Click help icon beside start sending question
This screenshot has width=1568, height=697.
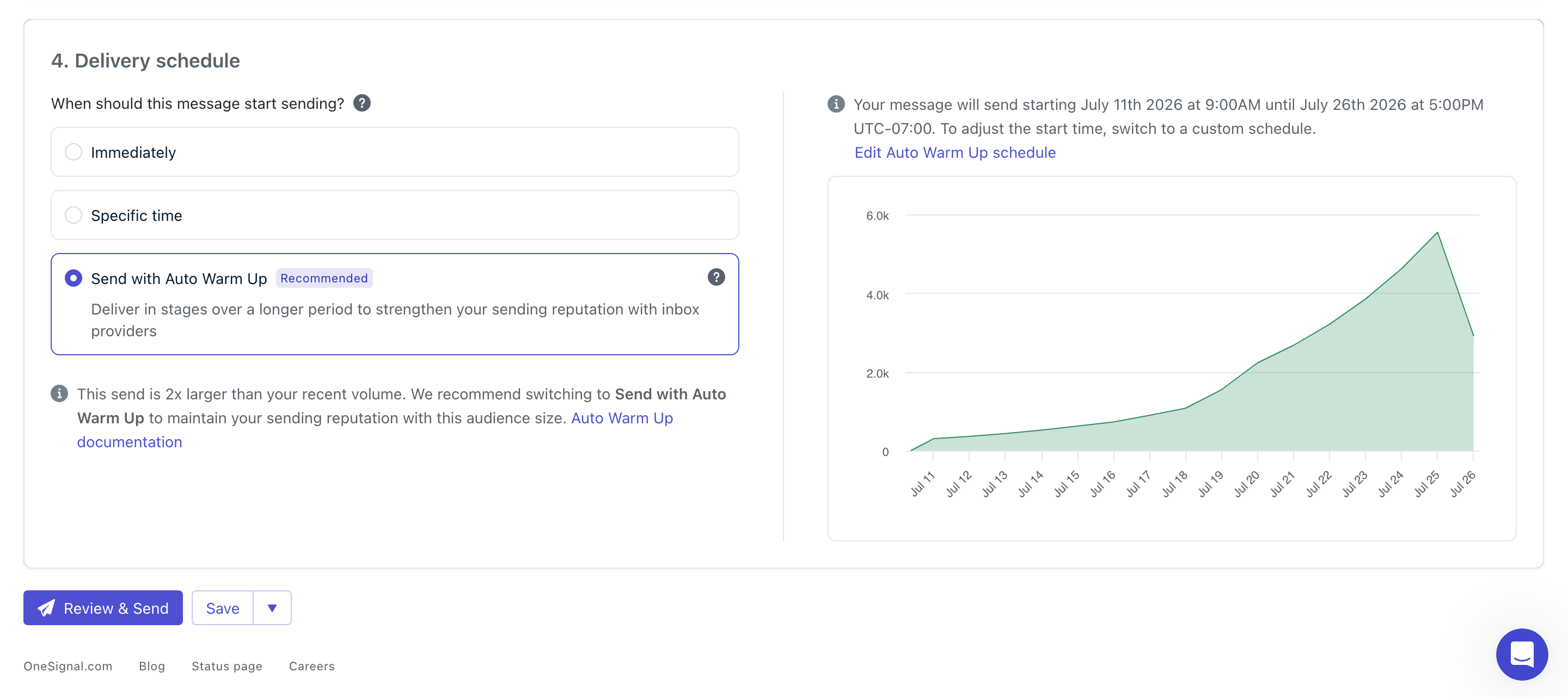pos(362,103)
